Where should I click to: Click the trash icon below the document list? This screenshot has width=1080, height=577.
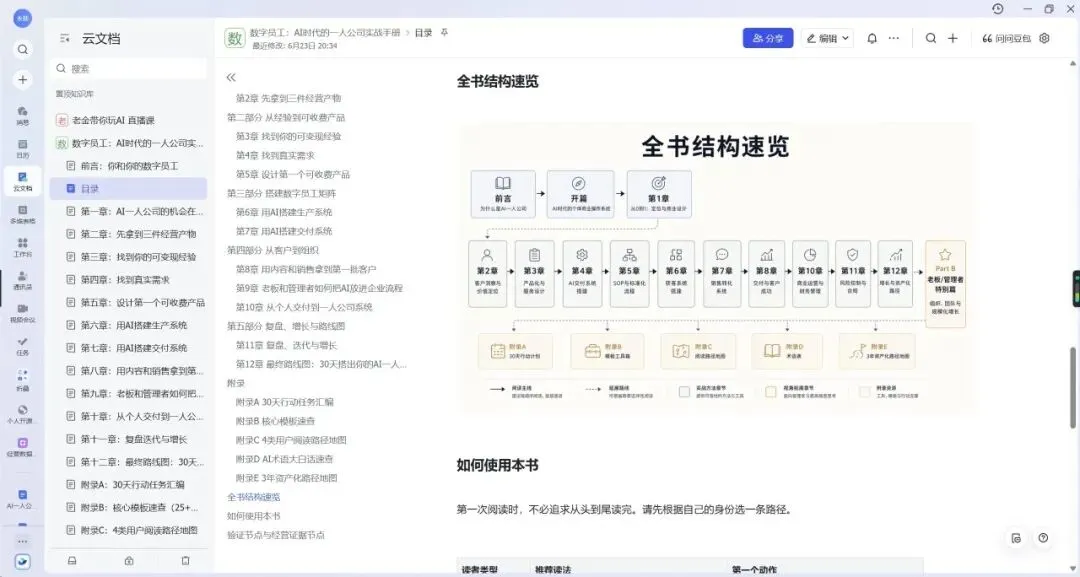pos(185,560)
